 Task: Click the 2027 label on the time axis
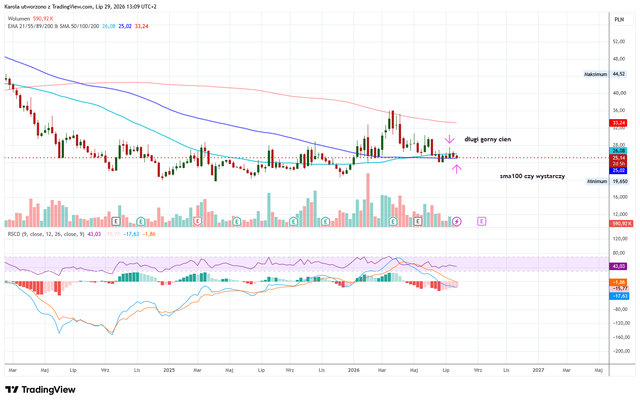[538, 370]
